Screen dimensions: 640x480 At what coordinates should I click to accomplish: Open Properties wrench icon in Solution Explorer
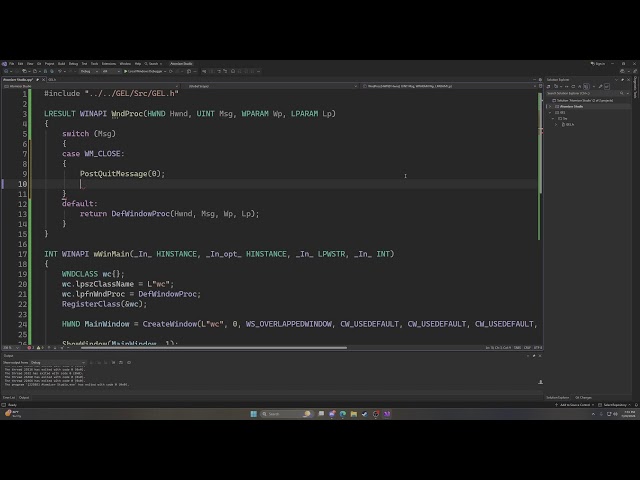[x=600, y=87]
